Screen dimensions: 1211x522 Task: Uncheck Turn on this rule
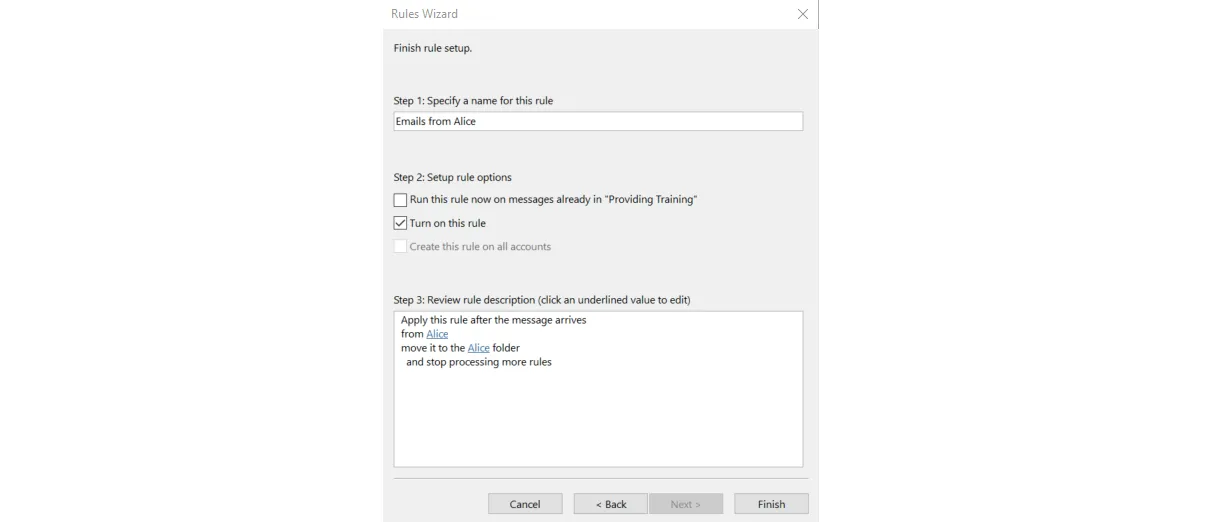[400, 223]
